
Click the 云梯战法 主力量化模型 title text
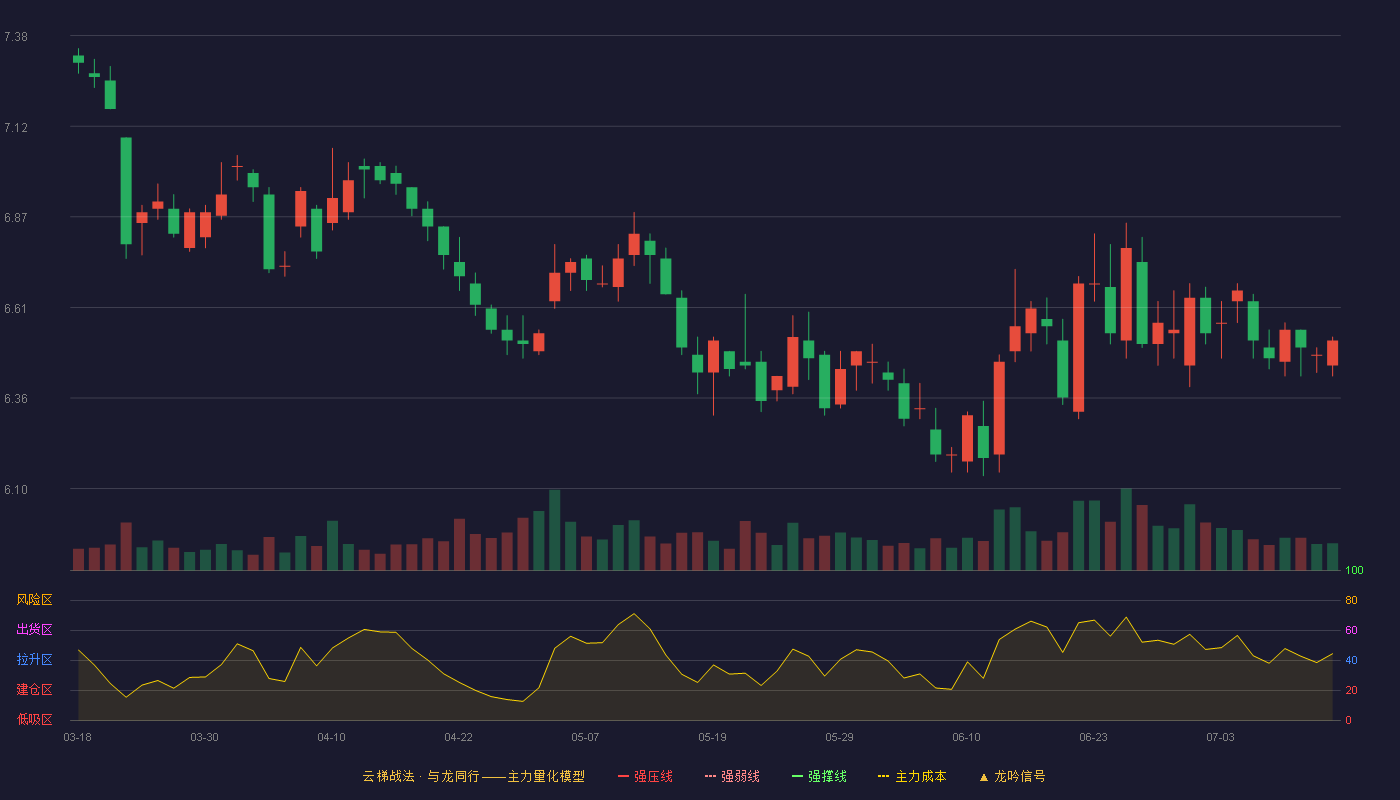tap(473, 776)
